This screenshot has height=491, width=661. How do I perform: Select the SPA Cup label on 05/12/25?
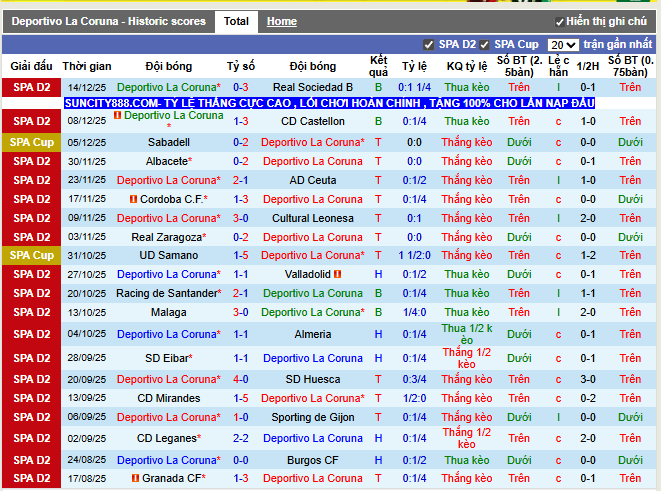(x=32, y=142)
